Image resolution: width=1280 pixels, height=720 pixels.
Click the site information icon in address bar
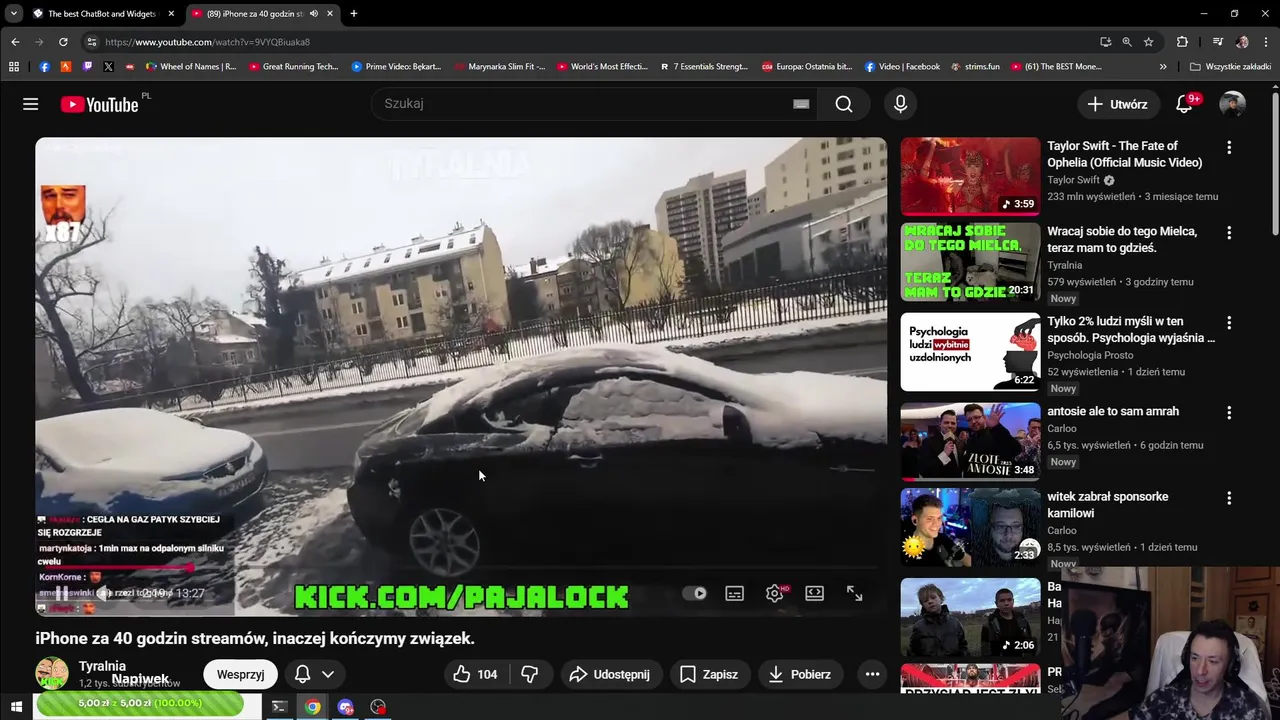92,42
